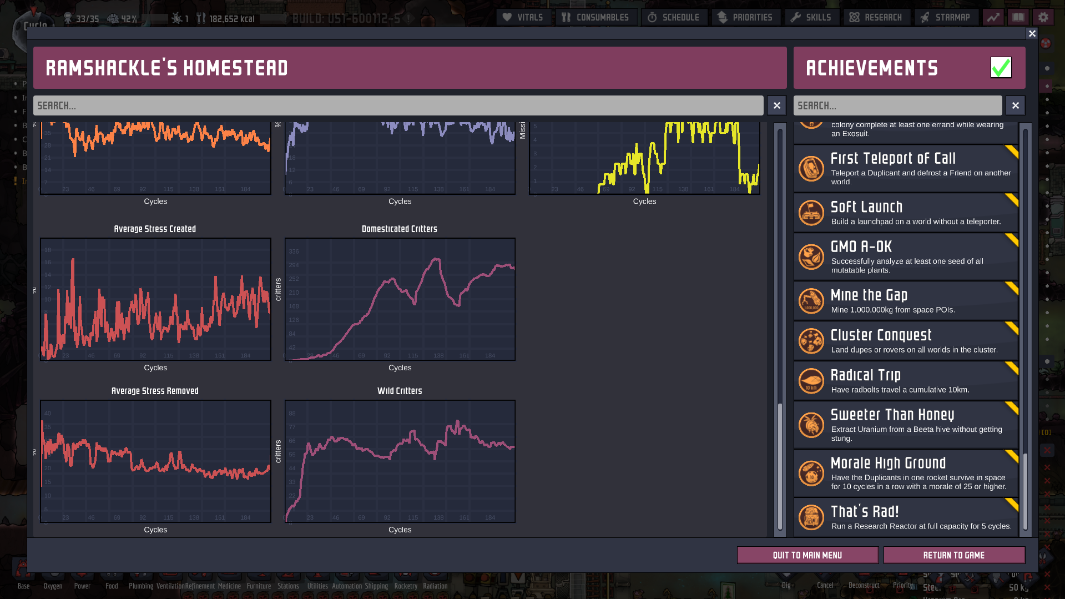Open the Research menu tab
The height and width of the screenshot is (599, 1065).
pyautogui.click(x=877, y=17)
